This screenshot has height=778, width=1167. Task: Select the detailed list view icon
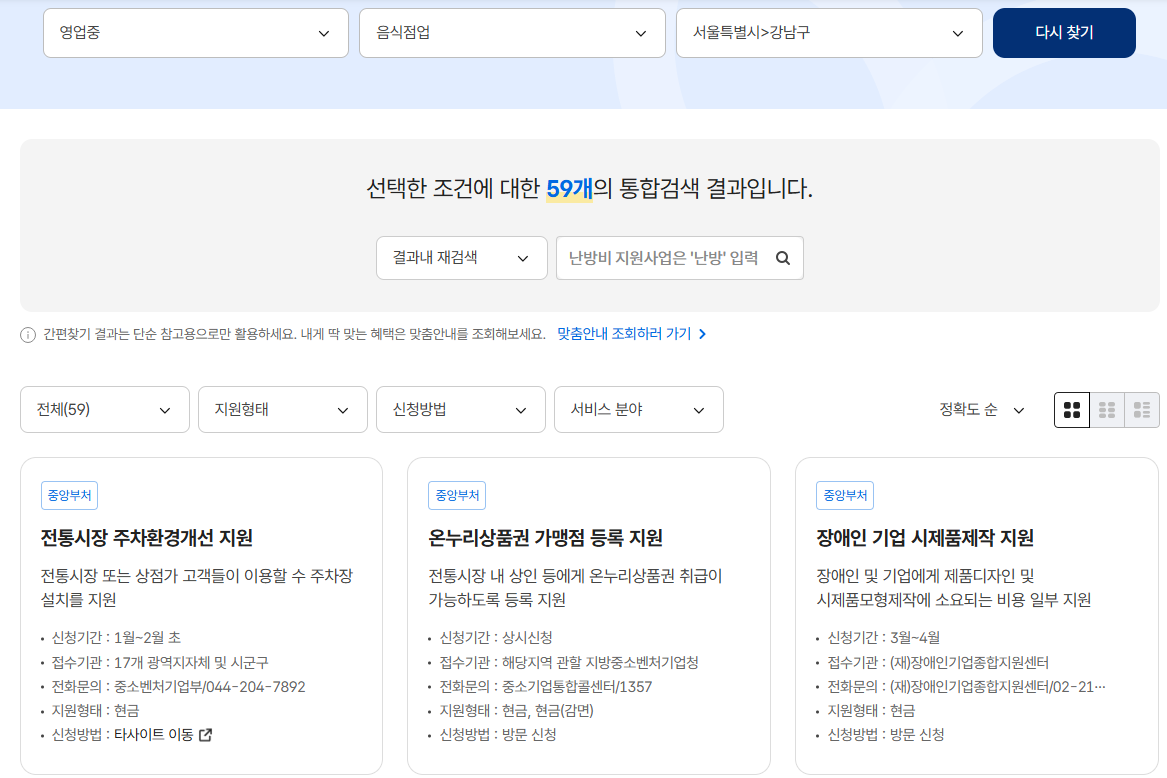1143,409
